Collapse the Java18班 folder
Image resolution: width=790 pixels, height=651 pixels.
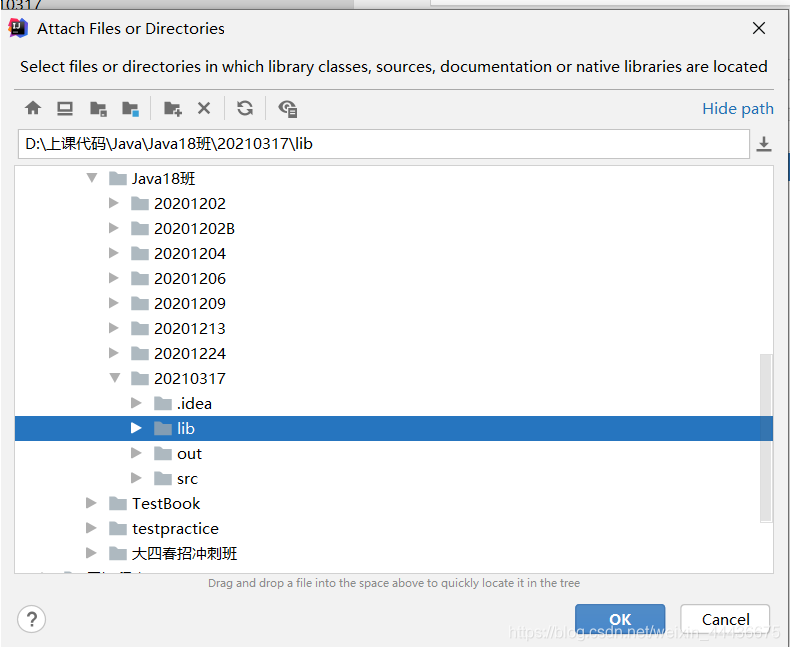[92, 178]
